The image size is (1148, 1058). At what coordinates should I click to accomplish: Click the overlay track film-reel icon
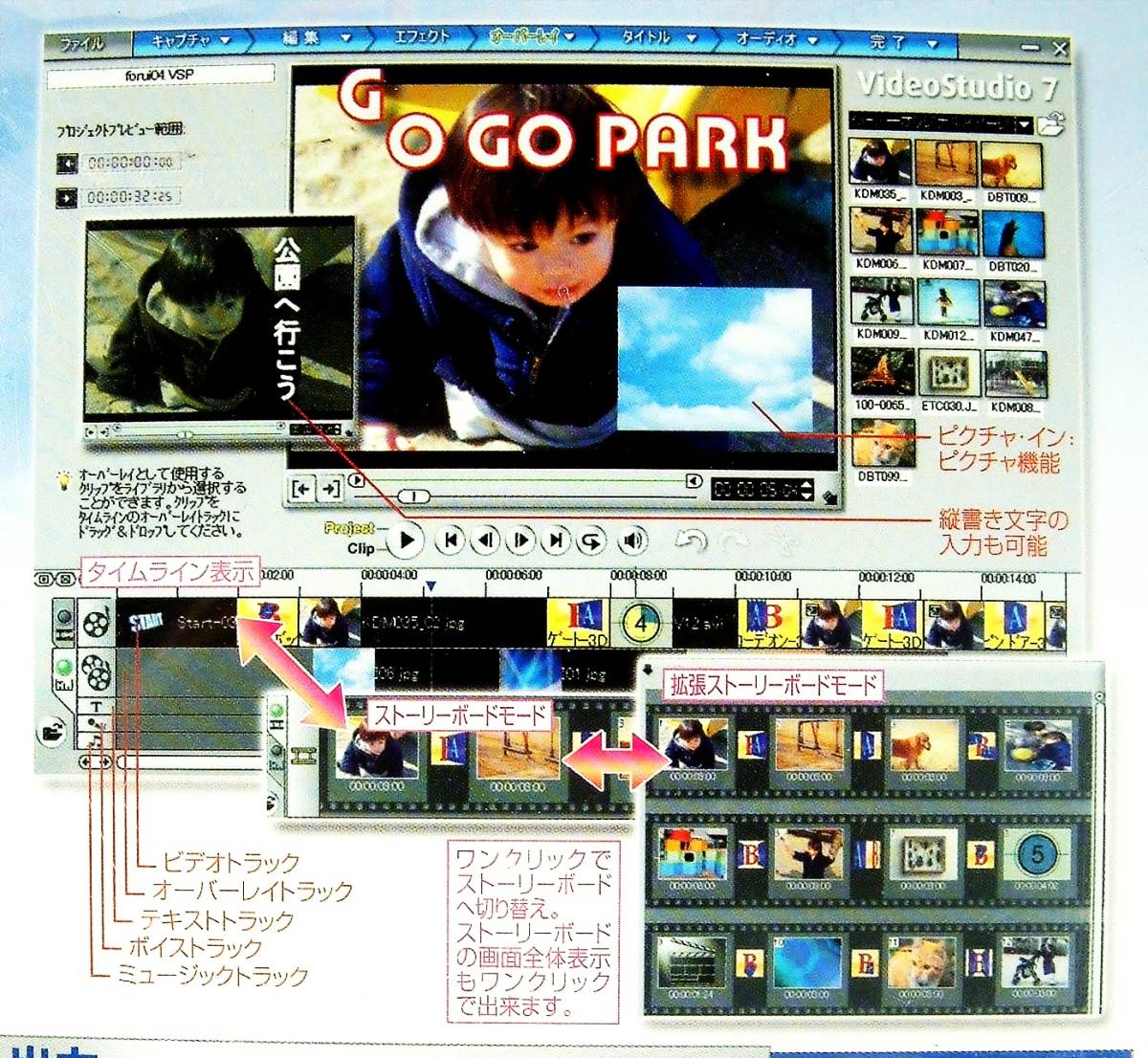tap(96, 672)
